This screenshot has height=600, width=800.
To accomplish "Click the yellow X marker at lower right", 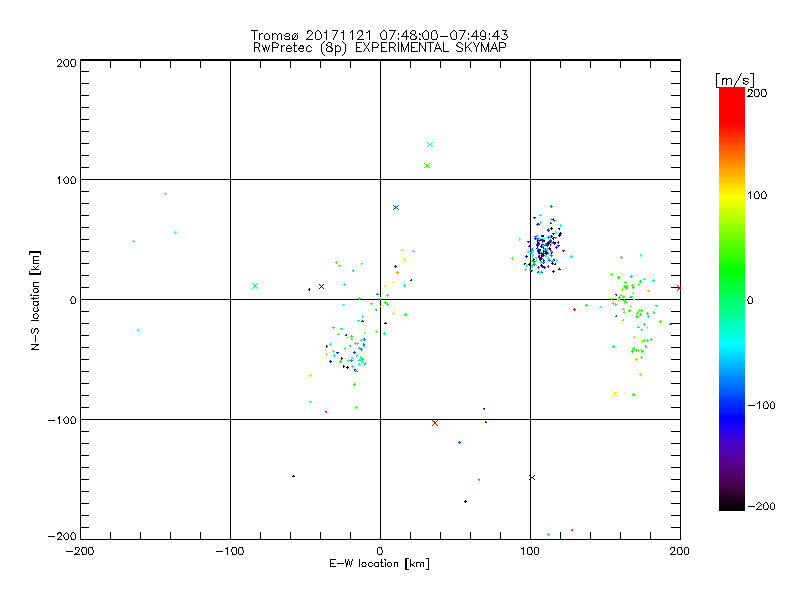I will [615, 394].
